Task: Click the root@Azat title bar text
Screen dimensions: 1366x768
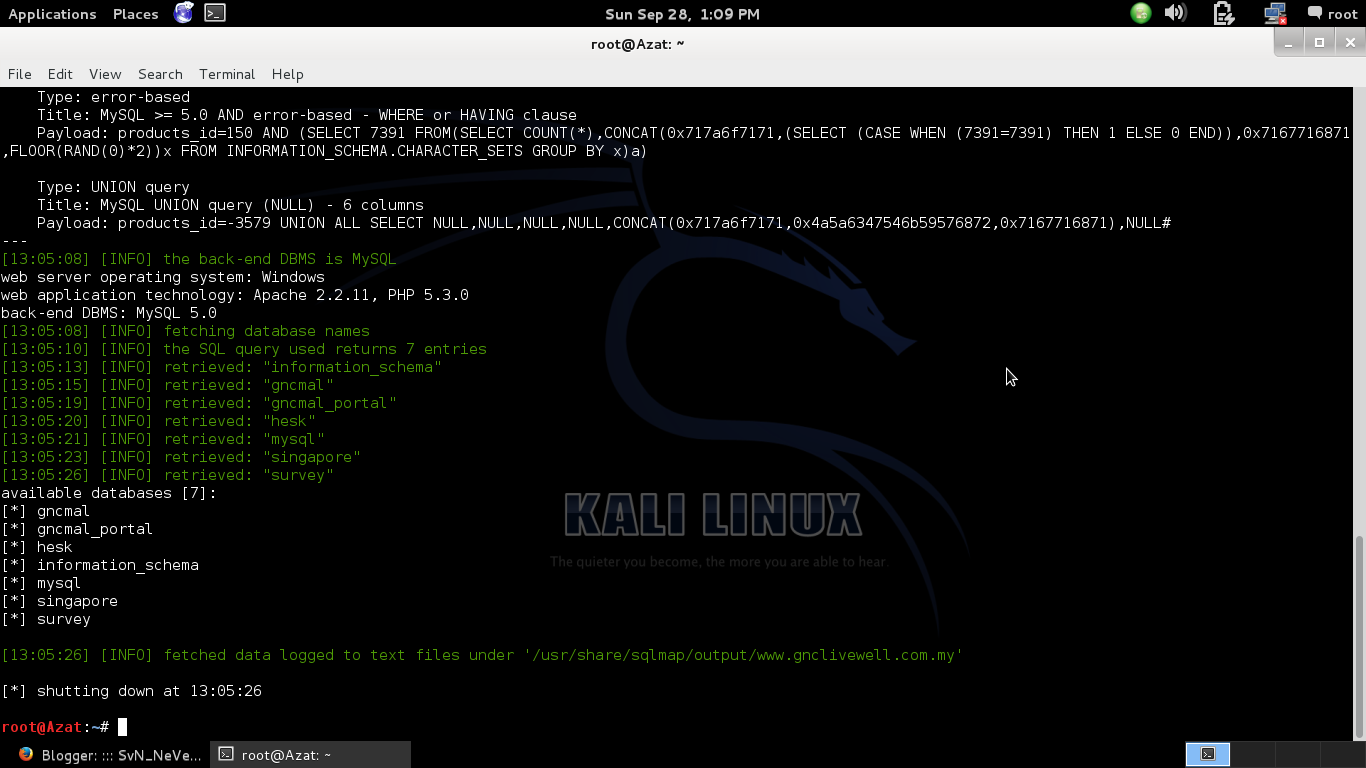Action: click(638, 44)
